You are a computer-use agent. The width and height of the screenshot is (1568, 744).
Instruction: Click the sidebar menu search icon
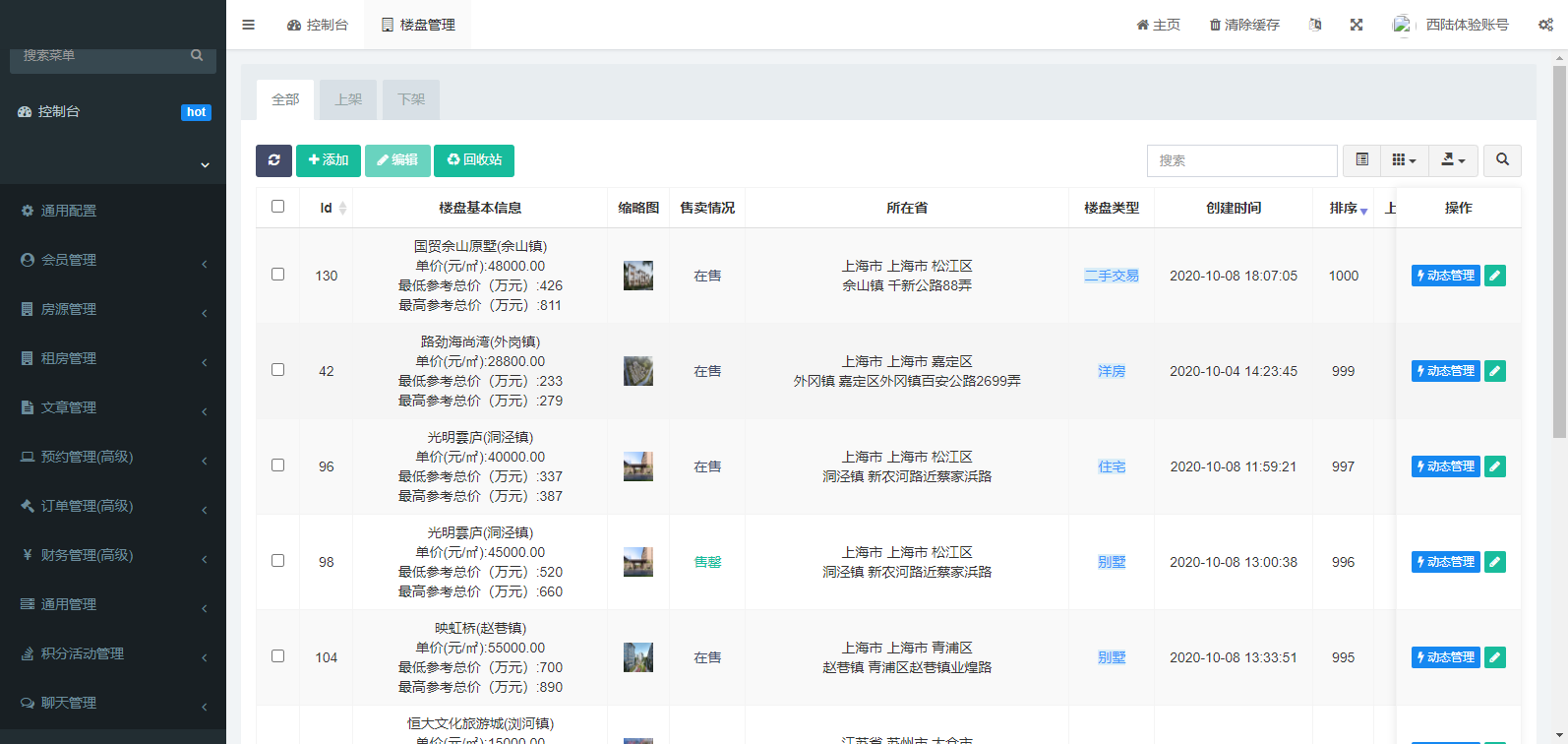pos(197,56)
